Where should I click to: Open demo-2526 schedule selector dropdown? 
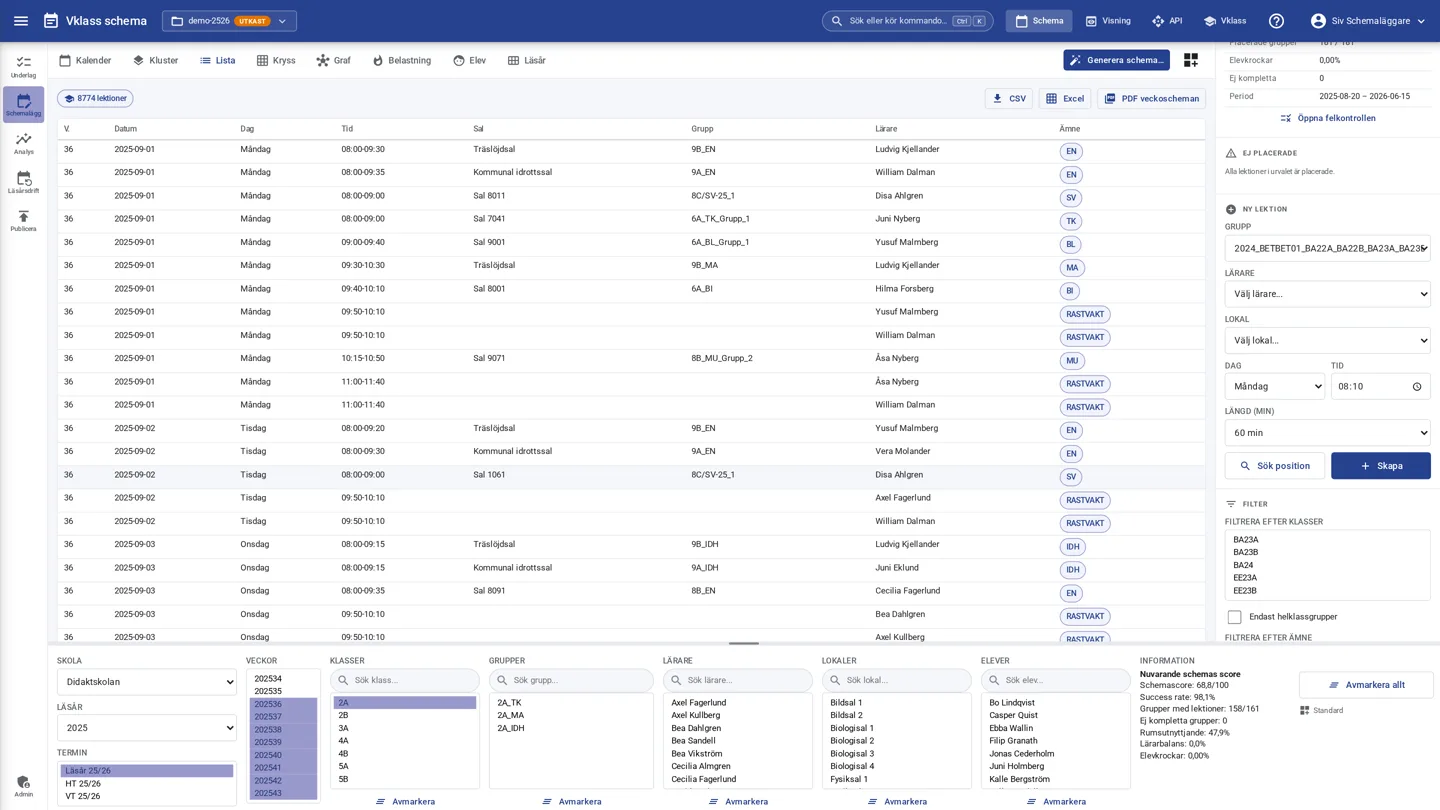(x=229, y=21)
